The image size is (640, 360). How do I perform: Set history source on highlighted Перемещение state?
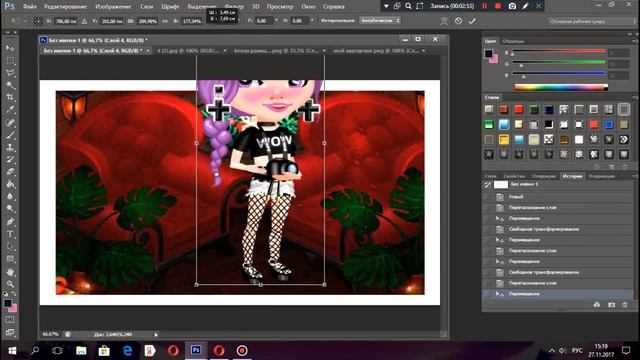[487, 294]
